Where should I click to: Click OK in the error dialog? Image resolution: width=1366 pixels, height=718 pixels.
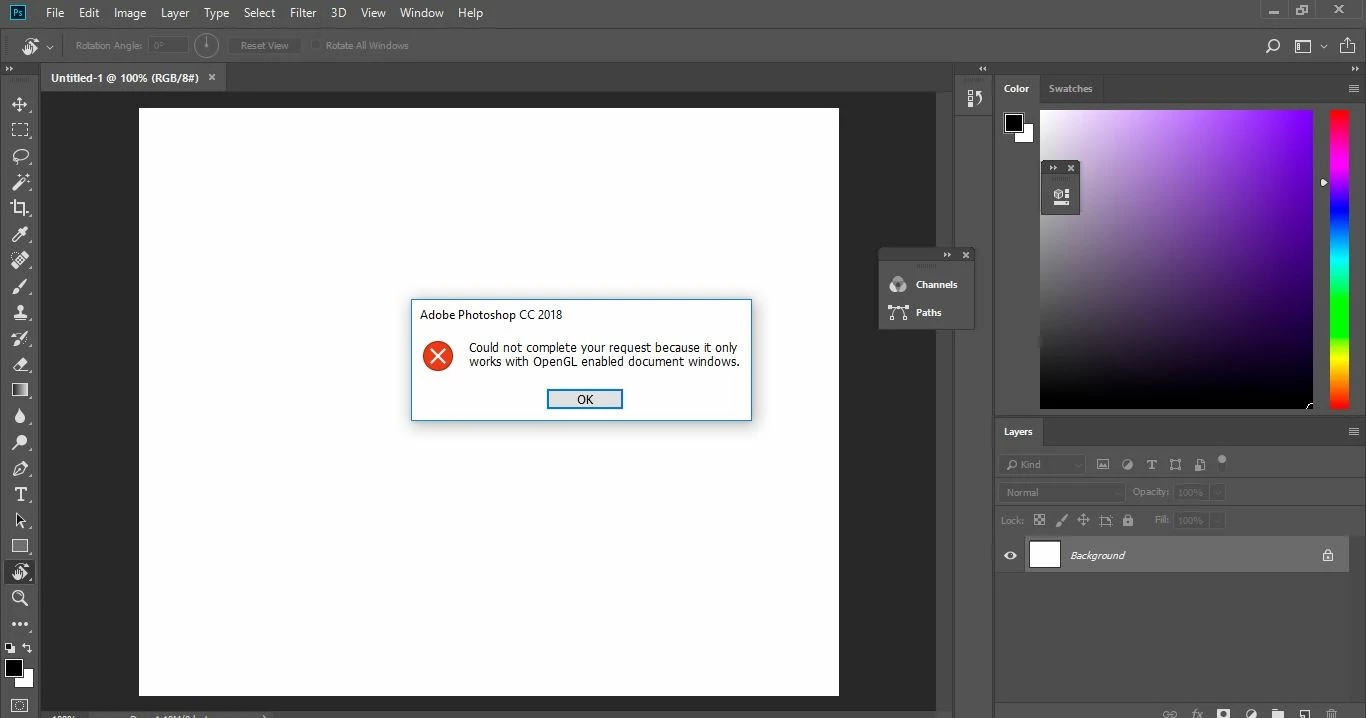click(x=585, y=399)
